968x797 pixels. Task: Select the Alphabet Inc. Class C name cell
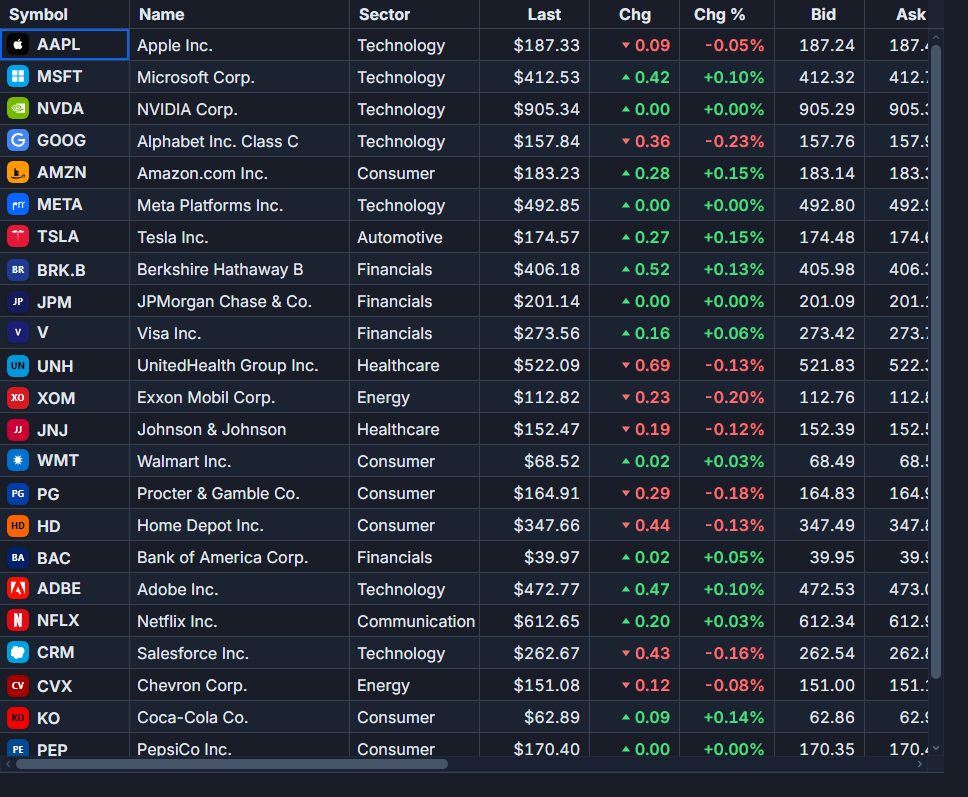(x=239, y=141)
